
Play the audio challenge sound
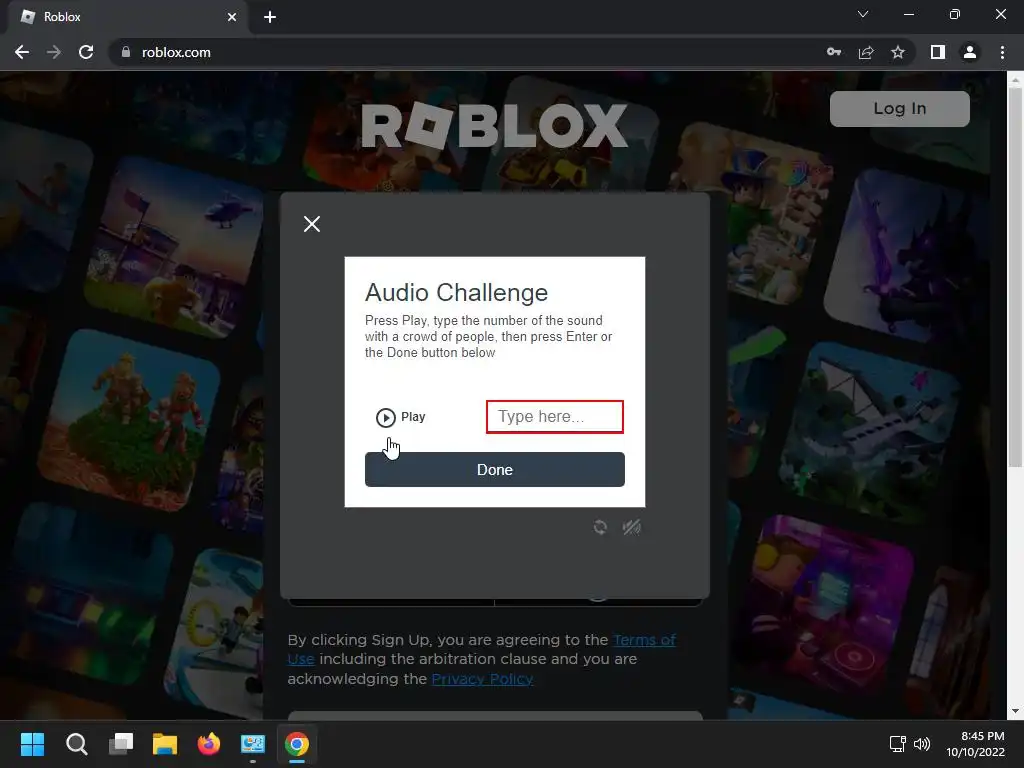(x=400, y=417)
